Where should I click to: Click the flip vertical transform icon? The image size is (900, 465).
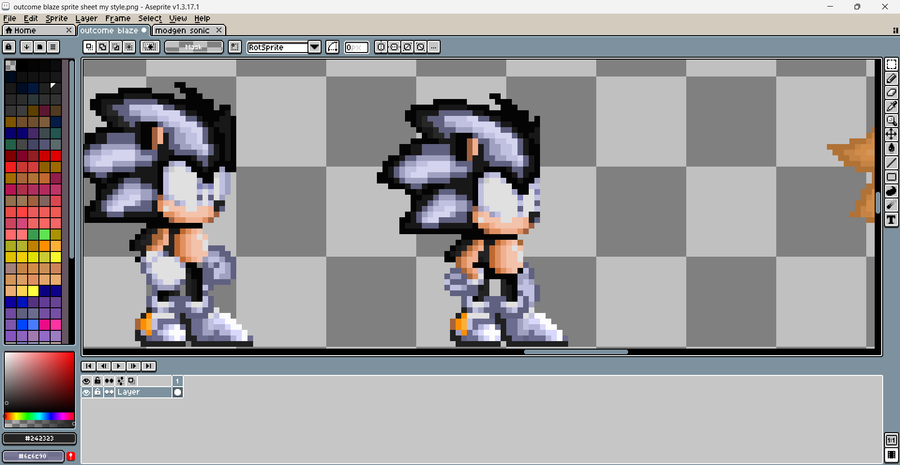pyautogui.click(x=394, y=47)
